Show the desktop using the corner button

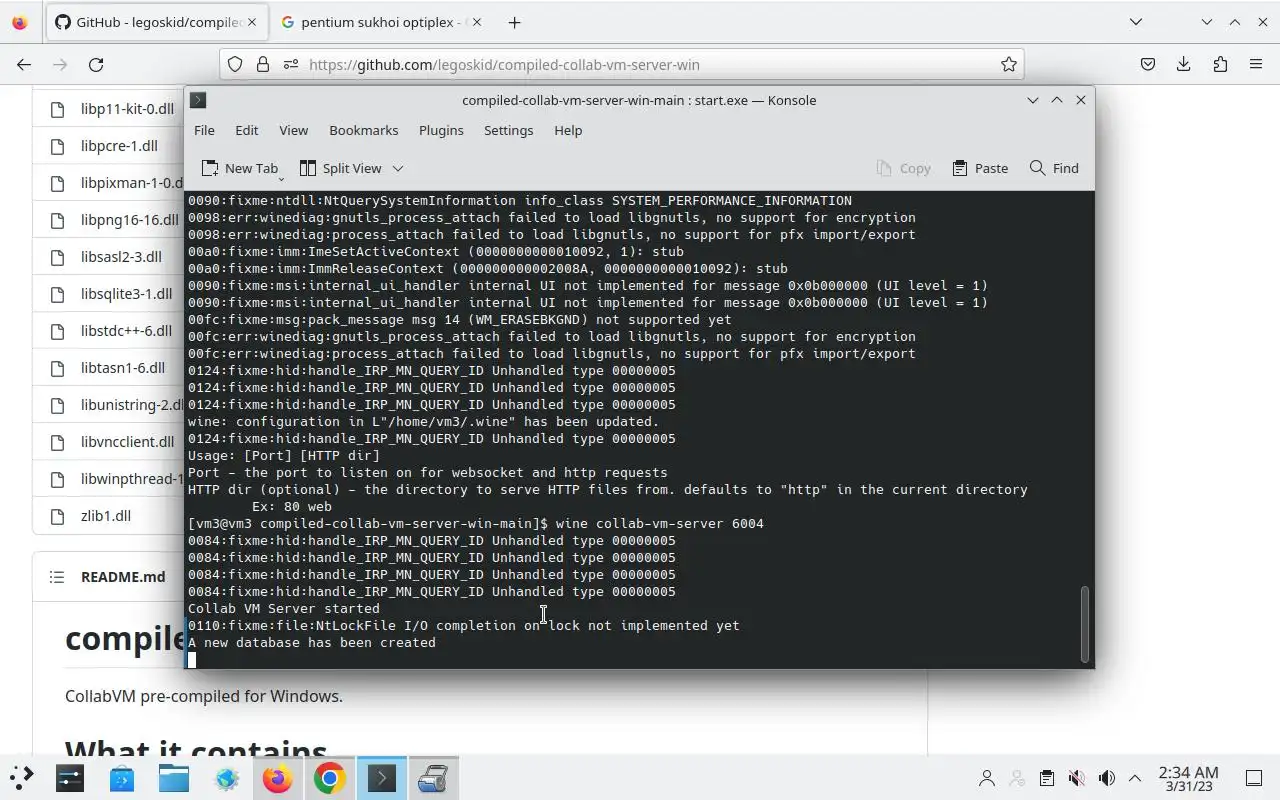(x=1253, y=778)
